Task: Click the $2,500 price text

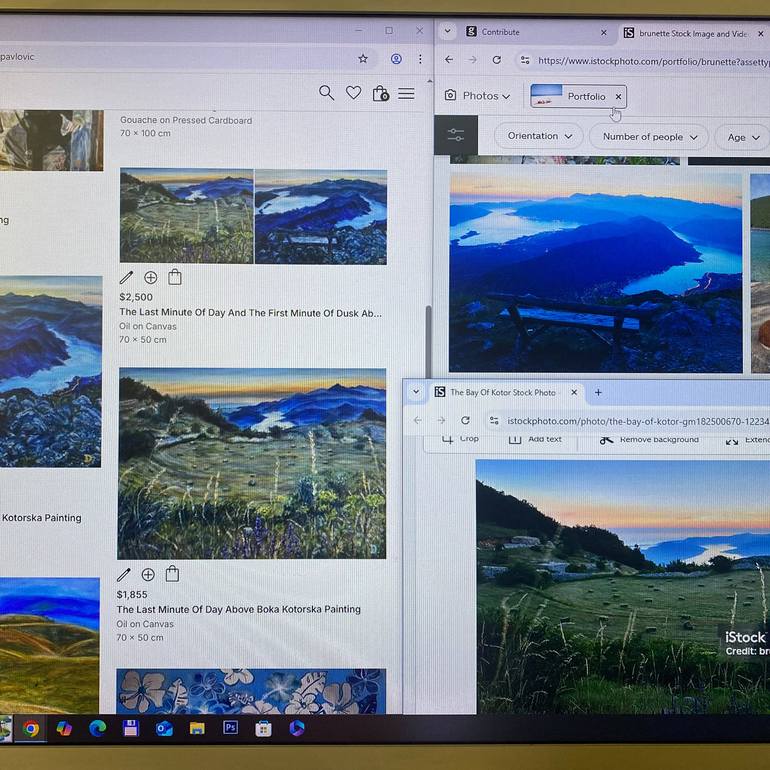Action: click(x=136, y=297)
